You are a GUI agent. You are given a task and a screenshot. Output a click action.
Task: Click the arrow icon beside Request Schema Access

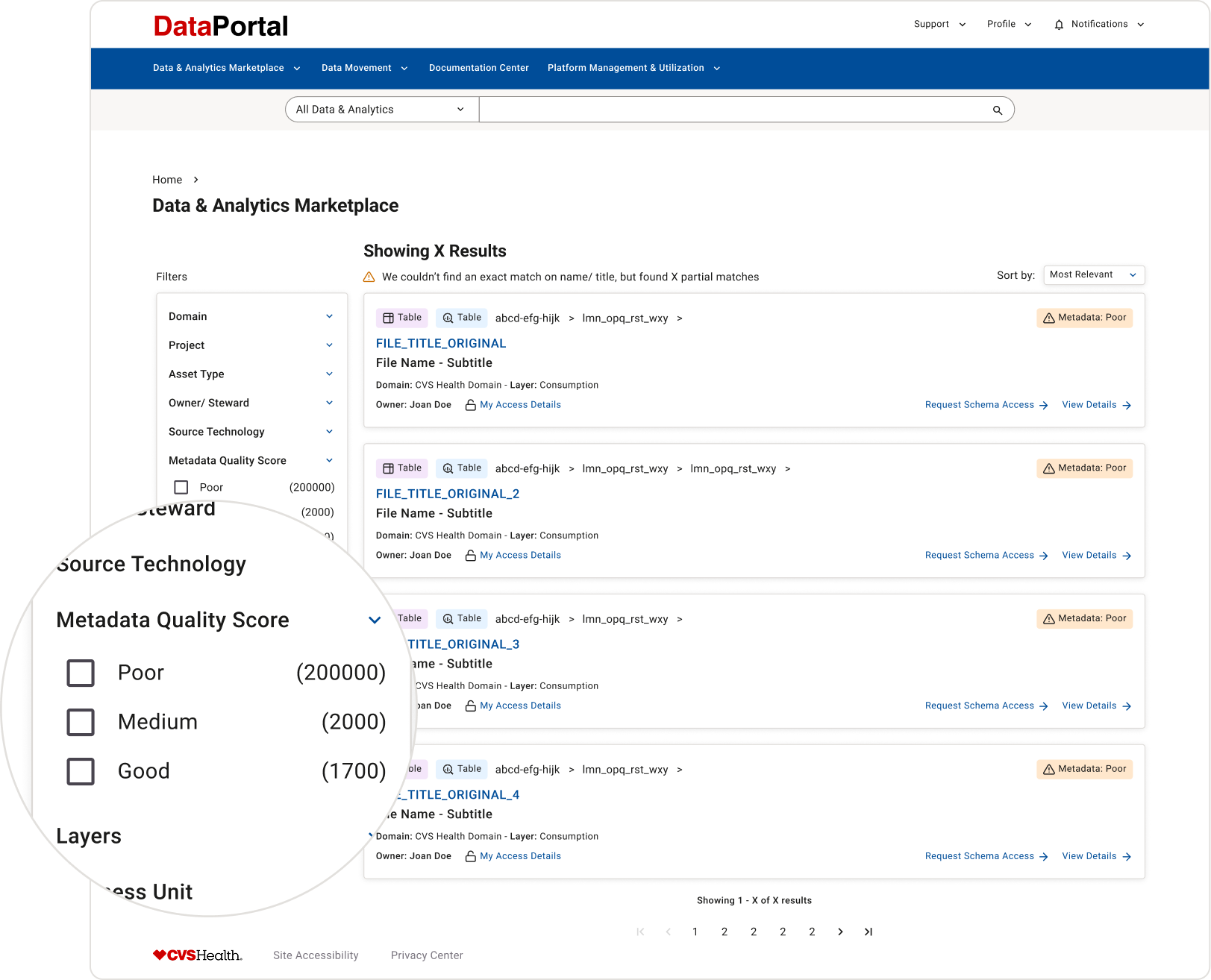tap(1043, 405)
